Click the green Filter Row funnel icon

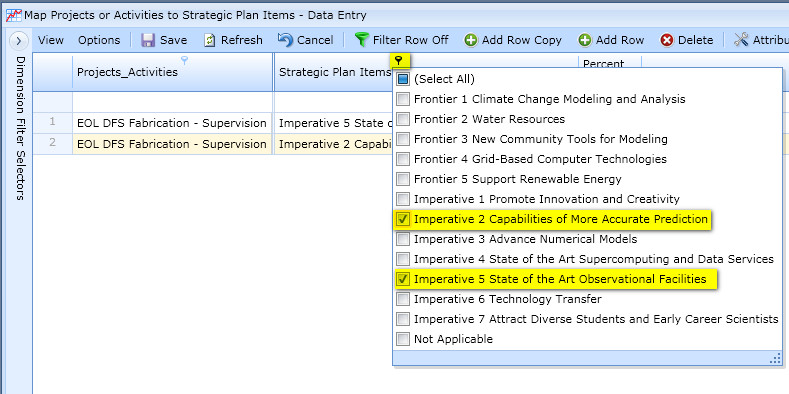[x=361, y=40]
